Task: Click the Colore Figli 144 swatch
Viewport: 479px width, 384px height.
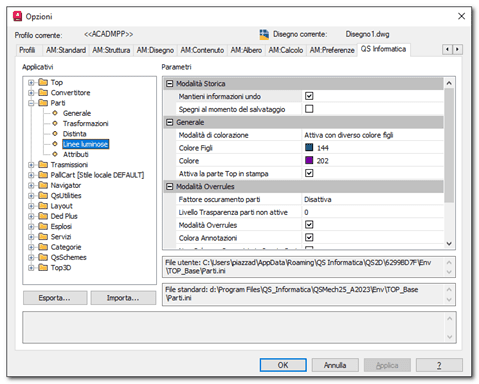Action: coord(309,147)
